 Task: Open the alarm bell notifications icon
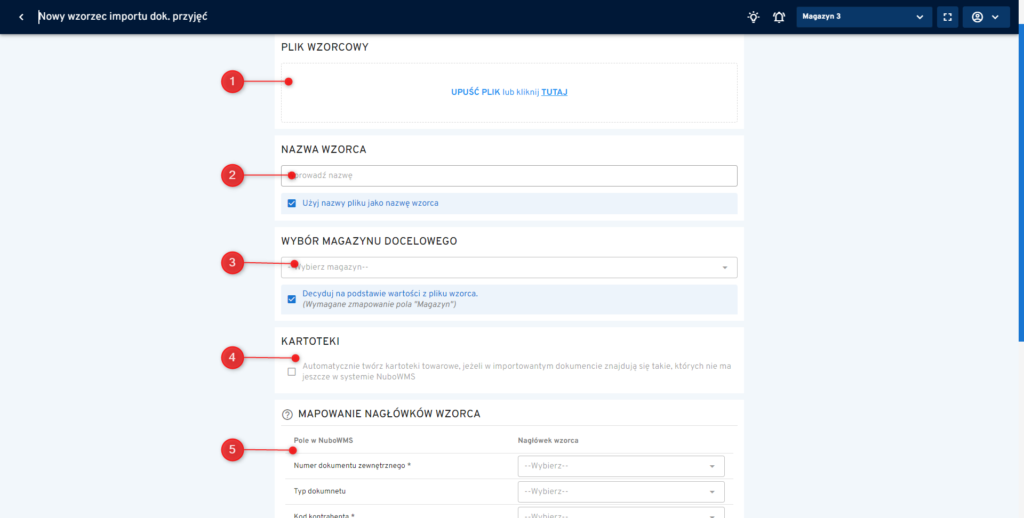point(778,17)
